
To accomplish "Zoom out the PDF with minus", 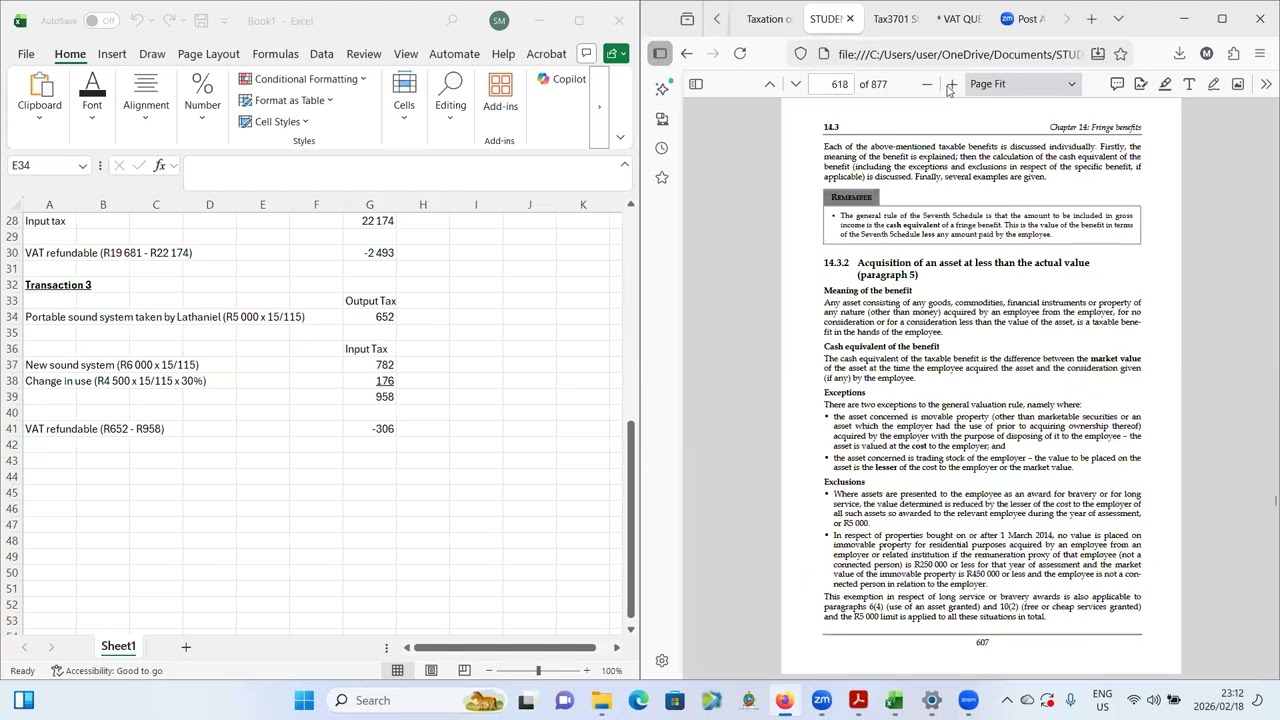I will coord(927,84).
